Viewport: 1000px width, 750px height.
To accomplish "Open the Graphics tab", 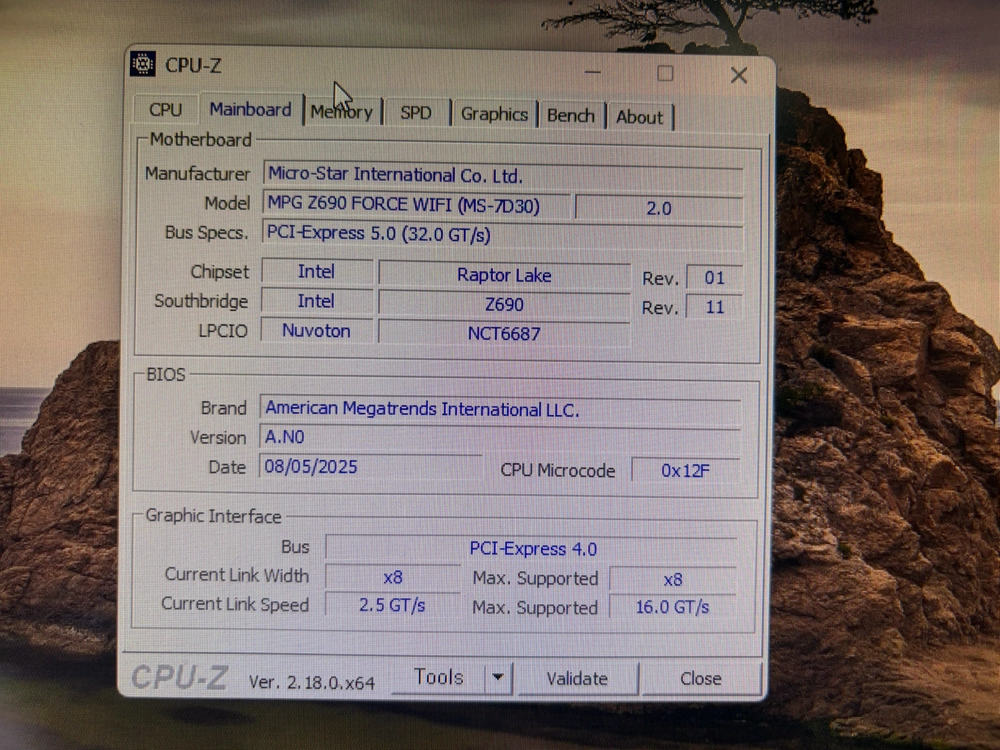I will click(x=494, y=114).
